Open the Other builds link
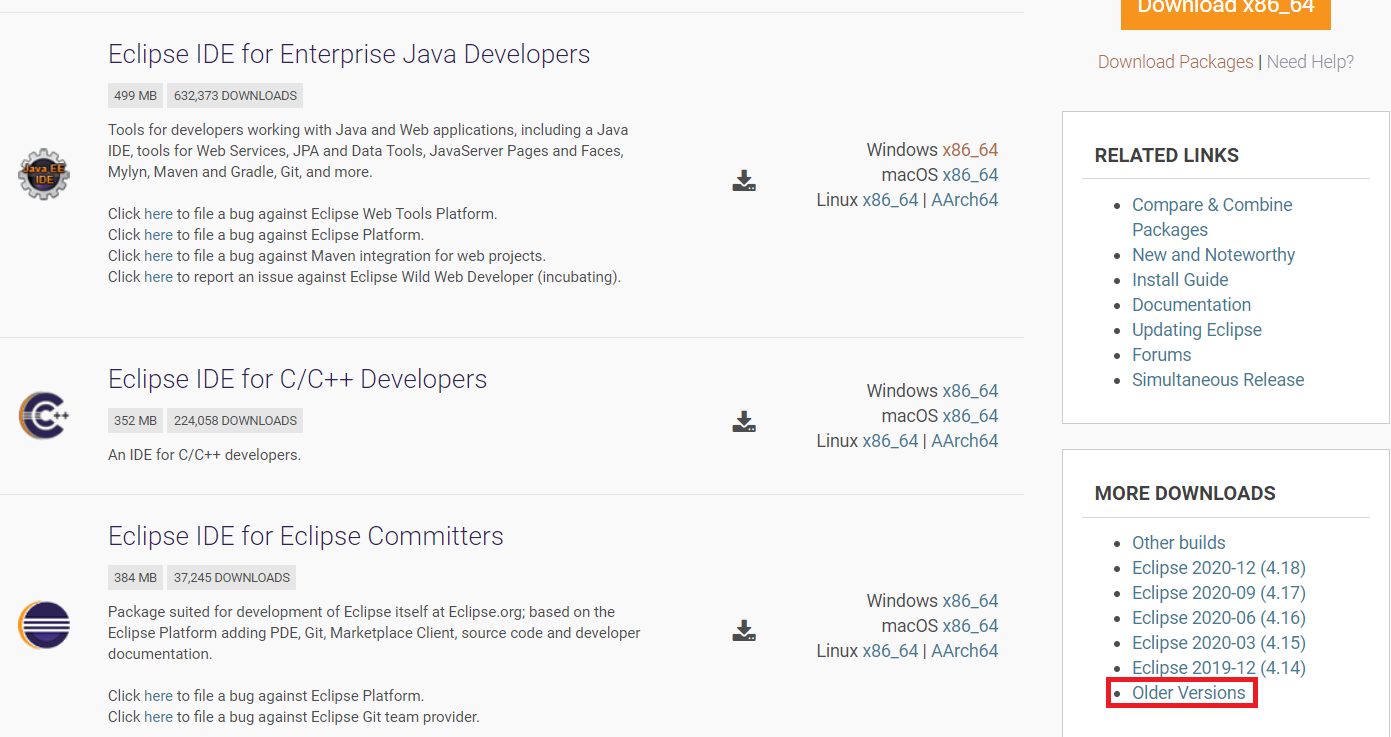The image size is (1391, 737). coord(1178,543)
